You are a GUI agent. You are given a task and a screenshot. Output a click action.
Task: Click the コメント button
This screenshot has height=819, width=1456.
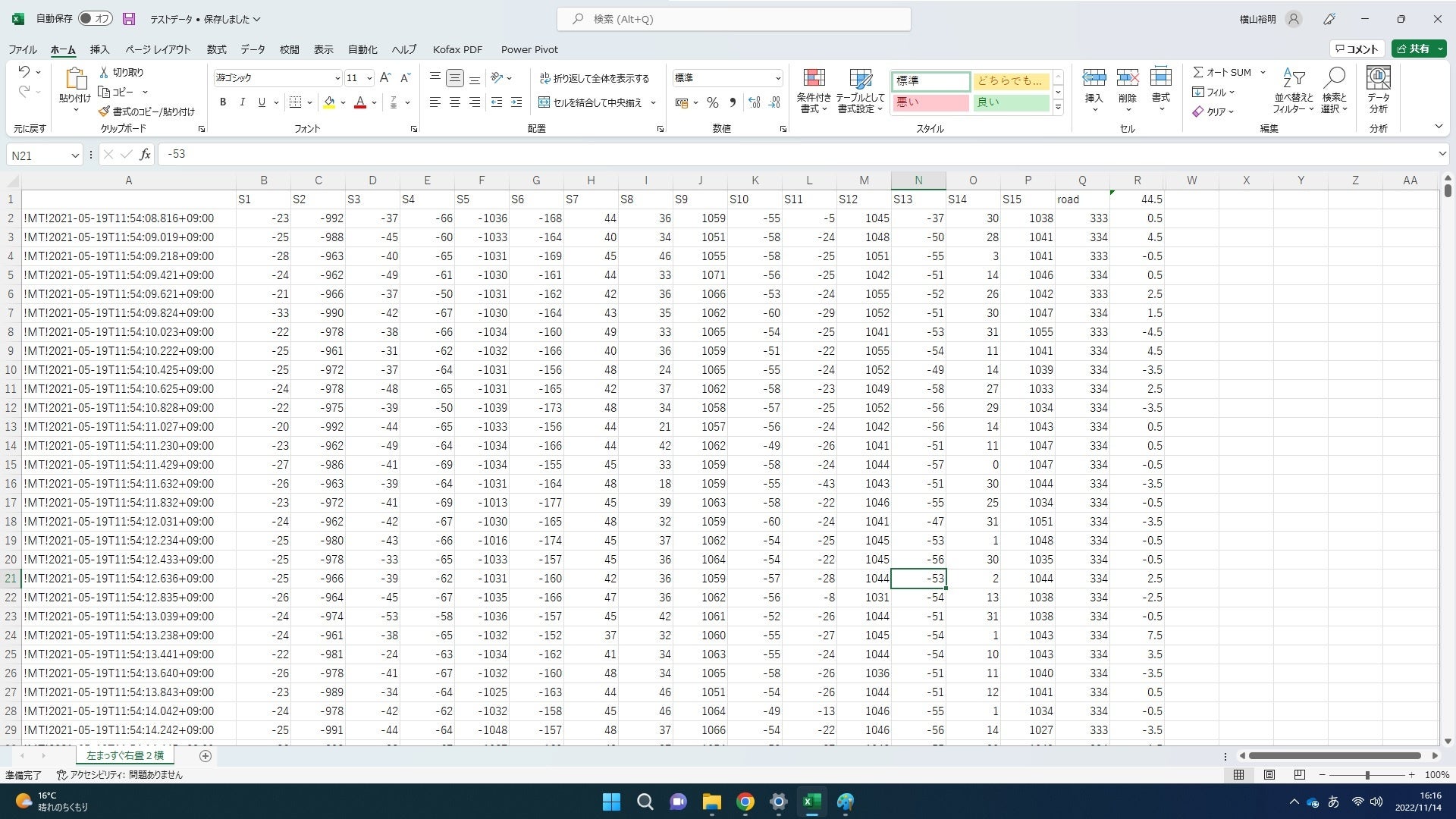click(1357, 49)
